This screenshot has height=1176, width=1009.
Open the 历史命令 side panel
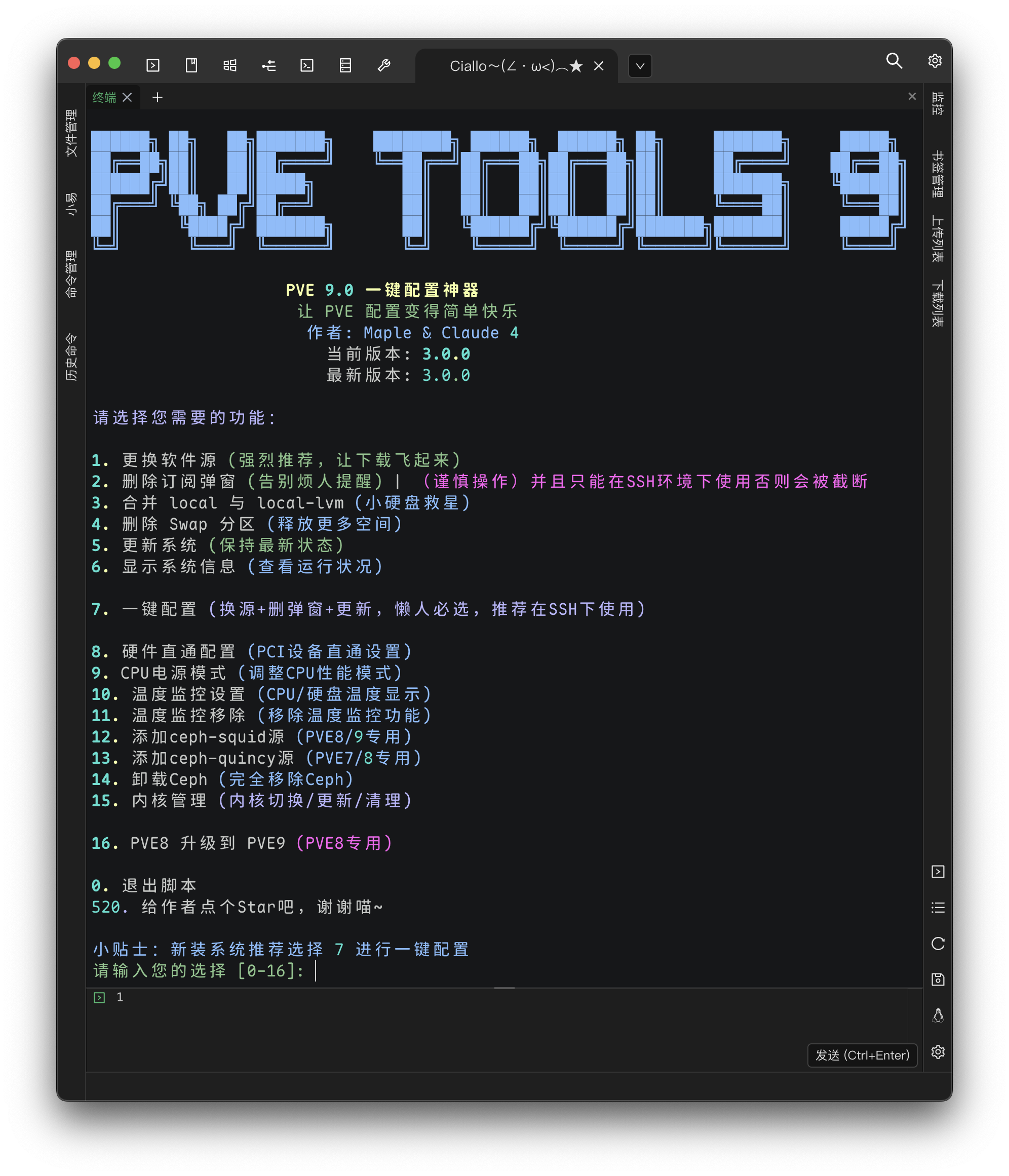tap(71, 357)
